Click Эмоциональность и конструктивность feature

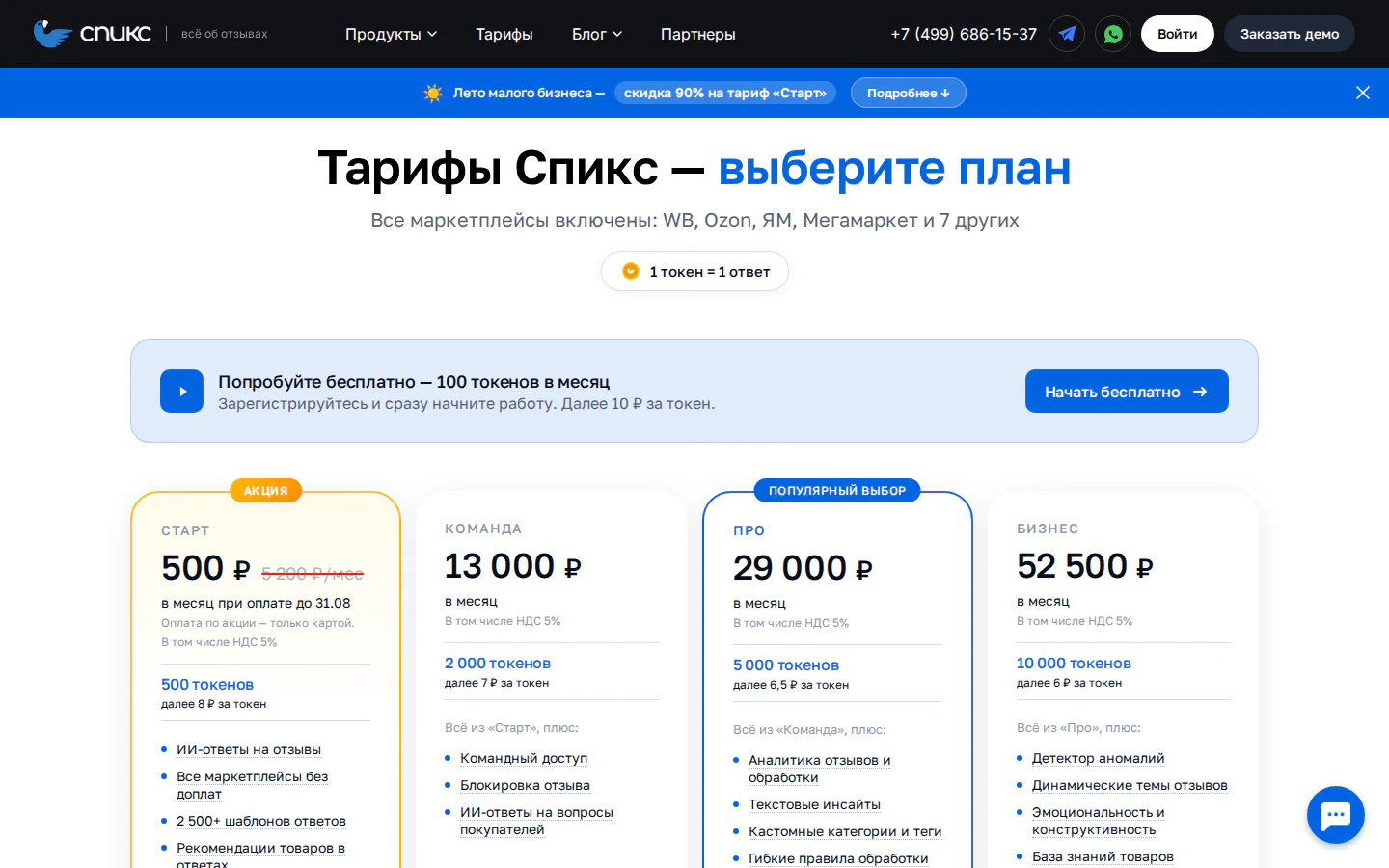(x=1099, y=821)
